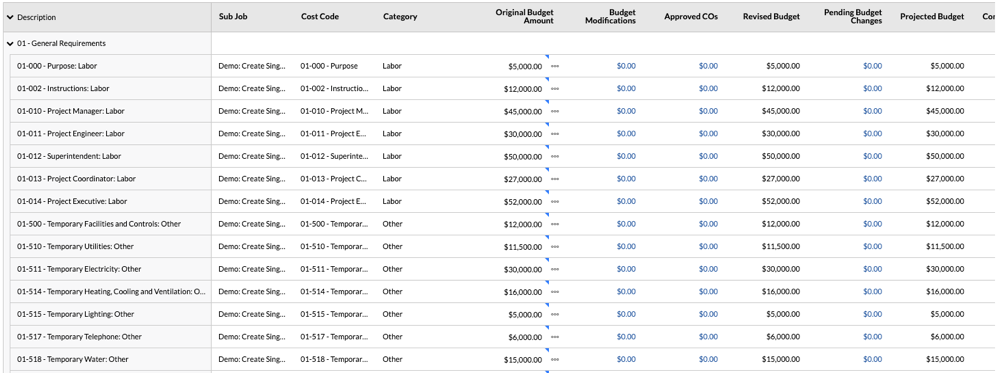Click 'Demo: Create Sing...' sub job for 01-510
1000x373 pixels.
click(252, 246)
